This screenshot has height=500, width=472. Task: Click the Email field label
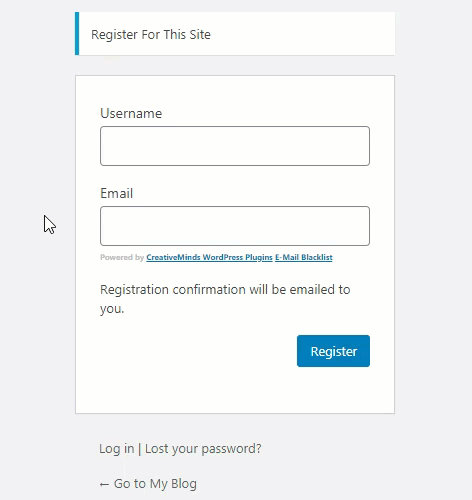click(x=116, y=193)
